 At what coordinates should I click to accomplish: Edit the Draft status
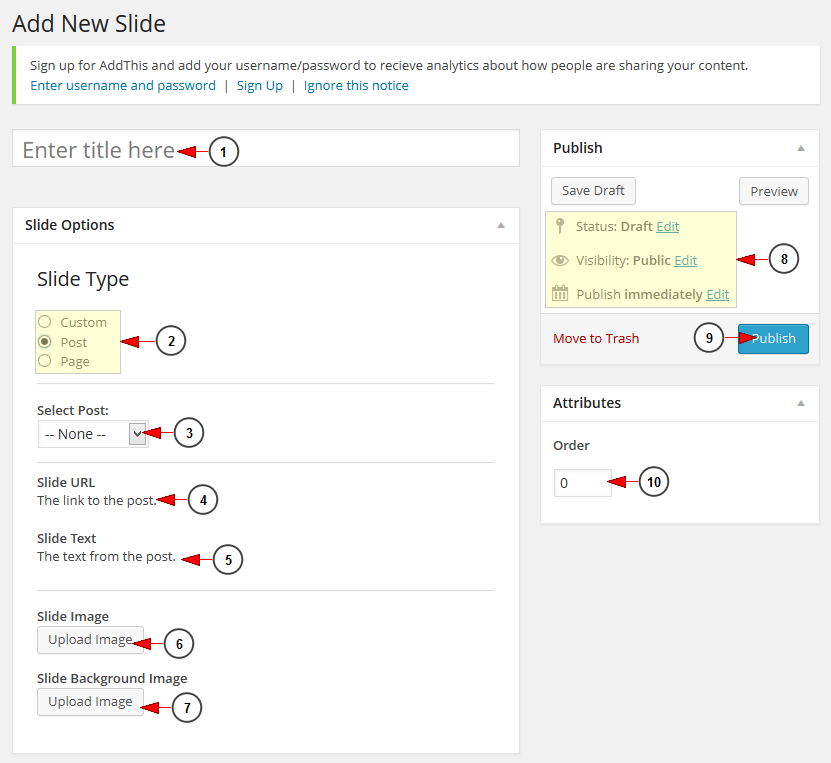667,226
